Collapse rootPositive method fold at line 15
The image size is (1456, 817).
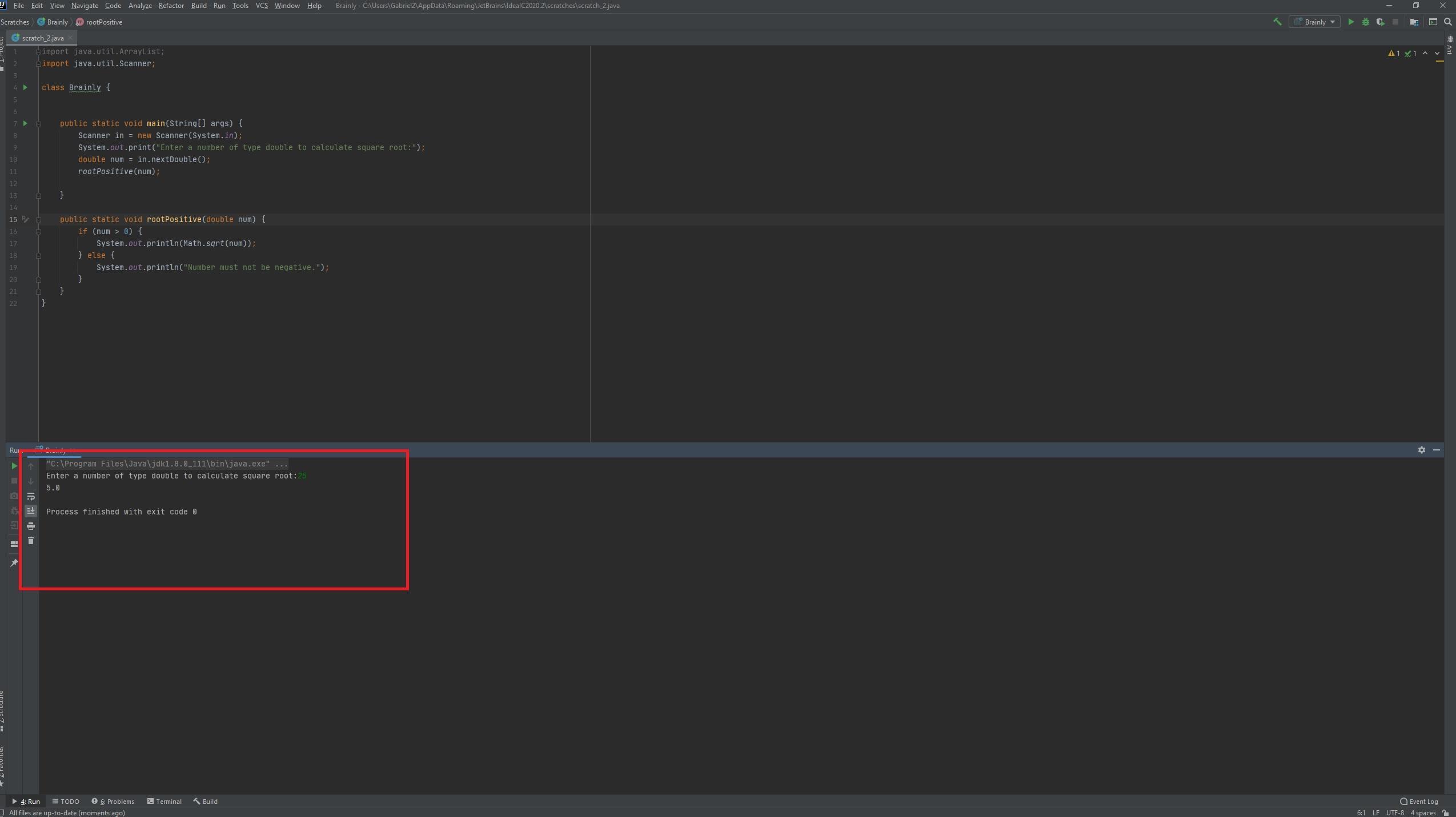(38, 220)
